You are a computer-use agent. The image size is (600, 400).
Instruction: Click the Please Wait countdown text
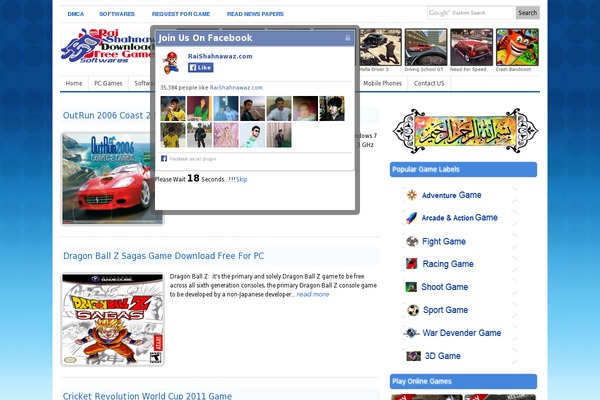[x=195, y=179]
